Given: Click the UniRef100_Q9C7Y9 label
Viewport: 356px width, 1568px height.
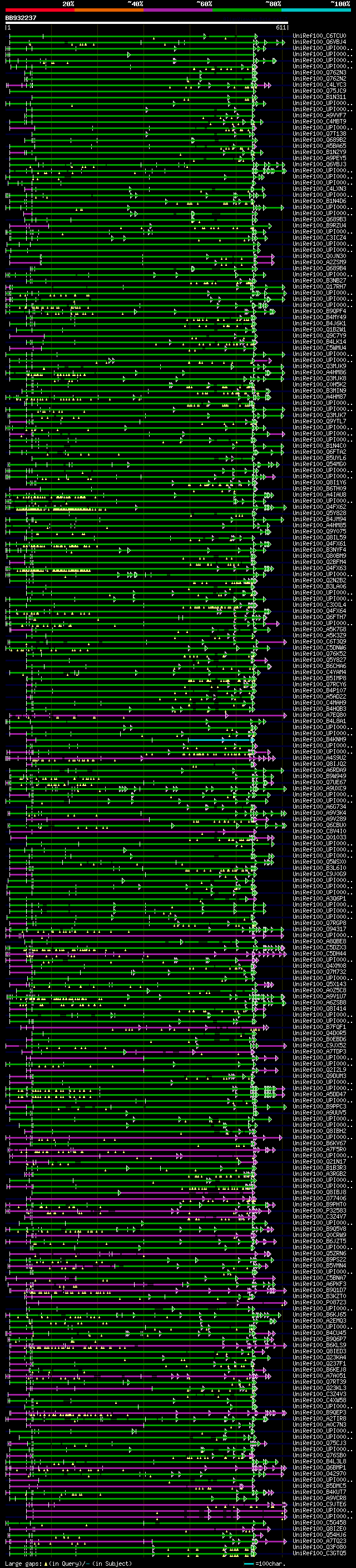Looking at the screenshot, I should click(319, 335).
